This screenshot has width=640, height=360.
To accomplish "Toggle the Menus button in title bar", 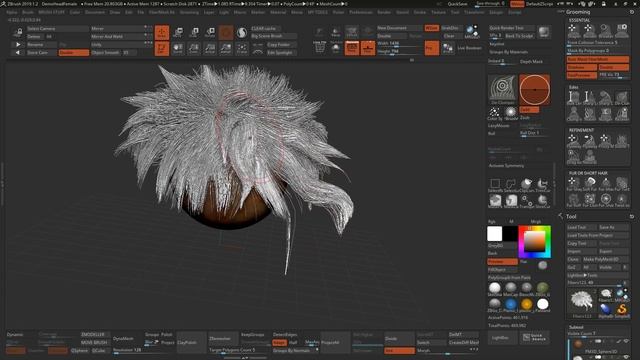I will point(517,4).
